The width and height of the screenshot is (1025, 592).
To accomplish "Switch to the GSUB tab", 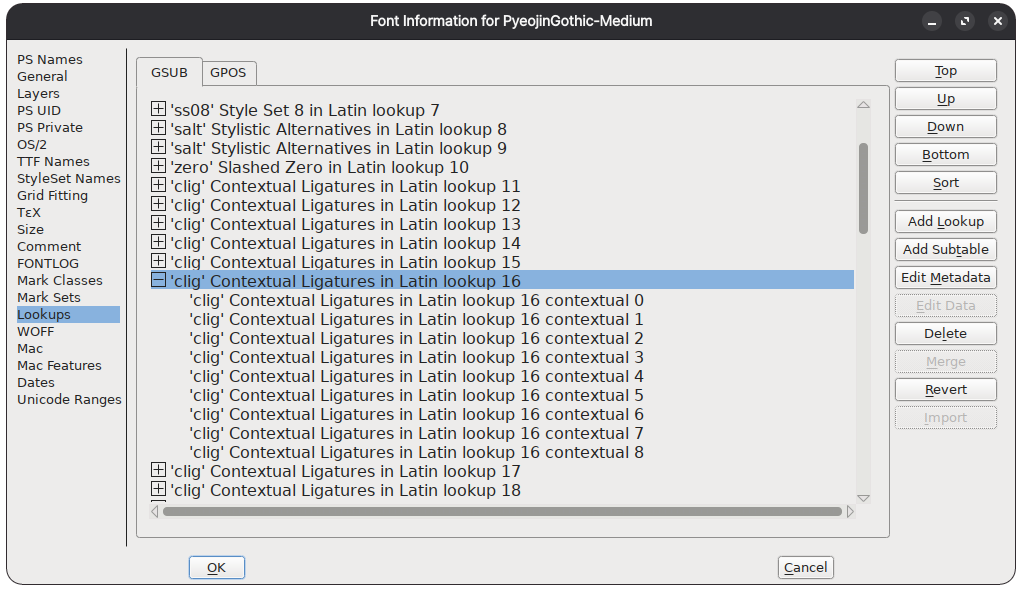I will [x=169, y=73].
